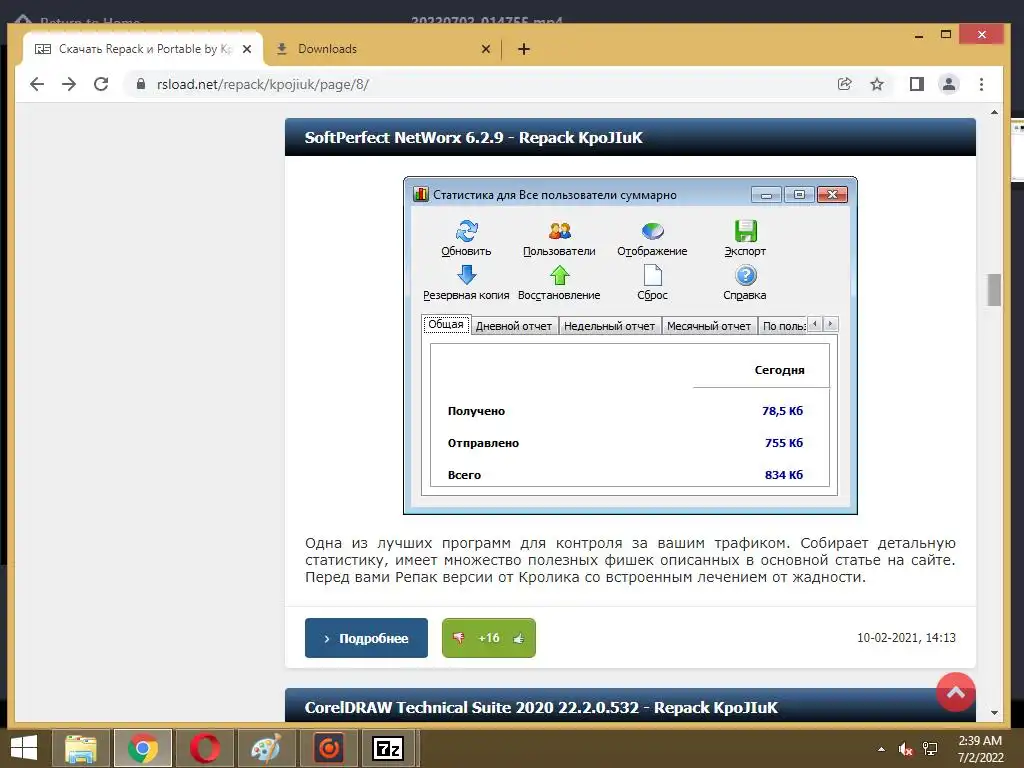Viewport: 1024px width, 768px height.
Task: Click the Обновить refresh icon
Action: pos(466,231)
